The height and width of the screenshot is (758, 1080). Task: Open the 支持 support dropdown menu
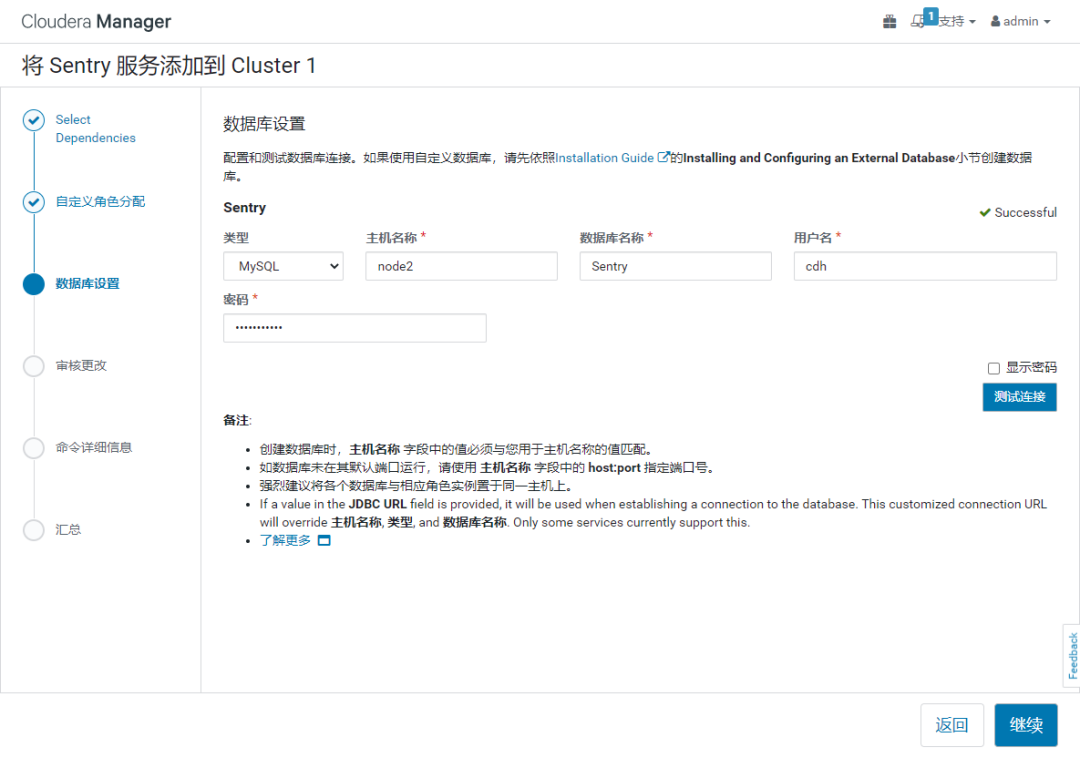click(957, 21)
